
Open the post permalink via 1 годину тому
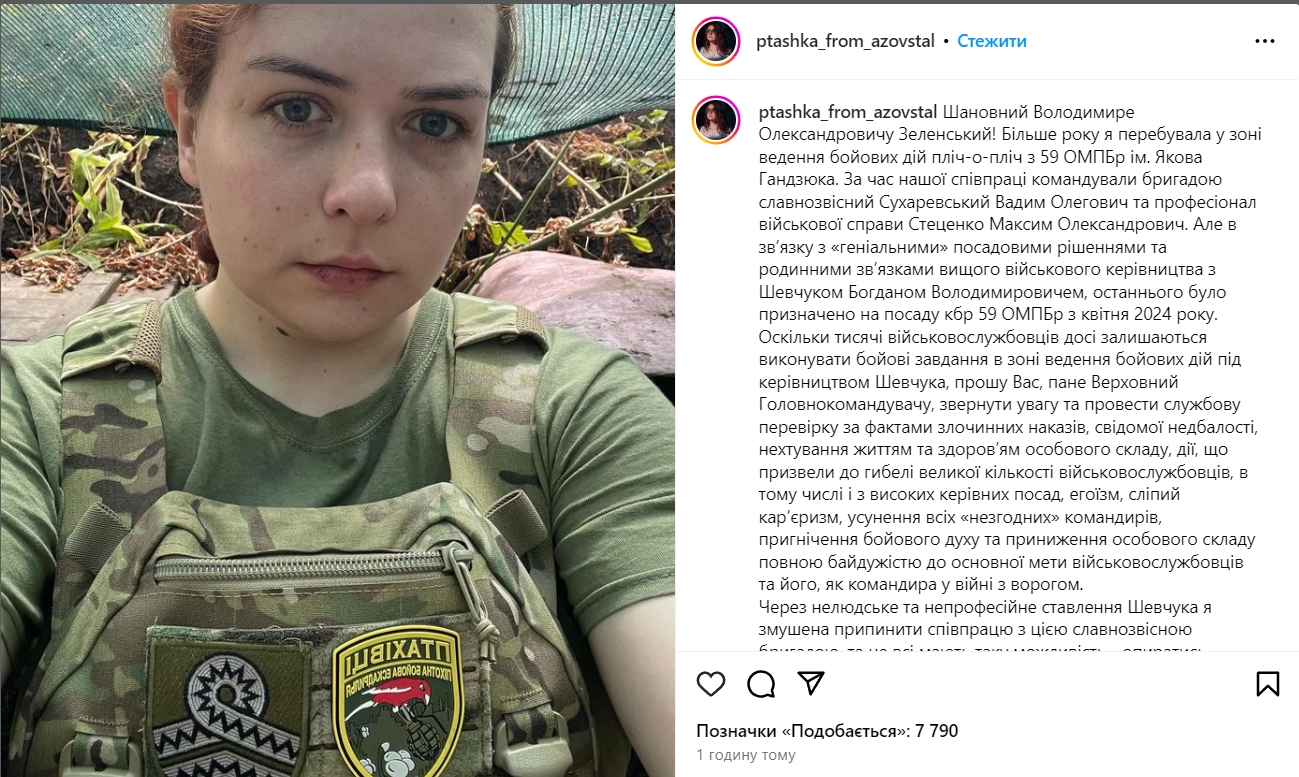coord(746,755)
